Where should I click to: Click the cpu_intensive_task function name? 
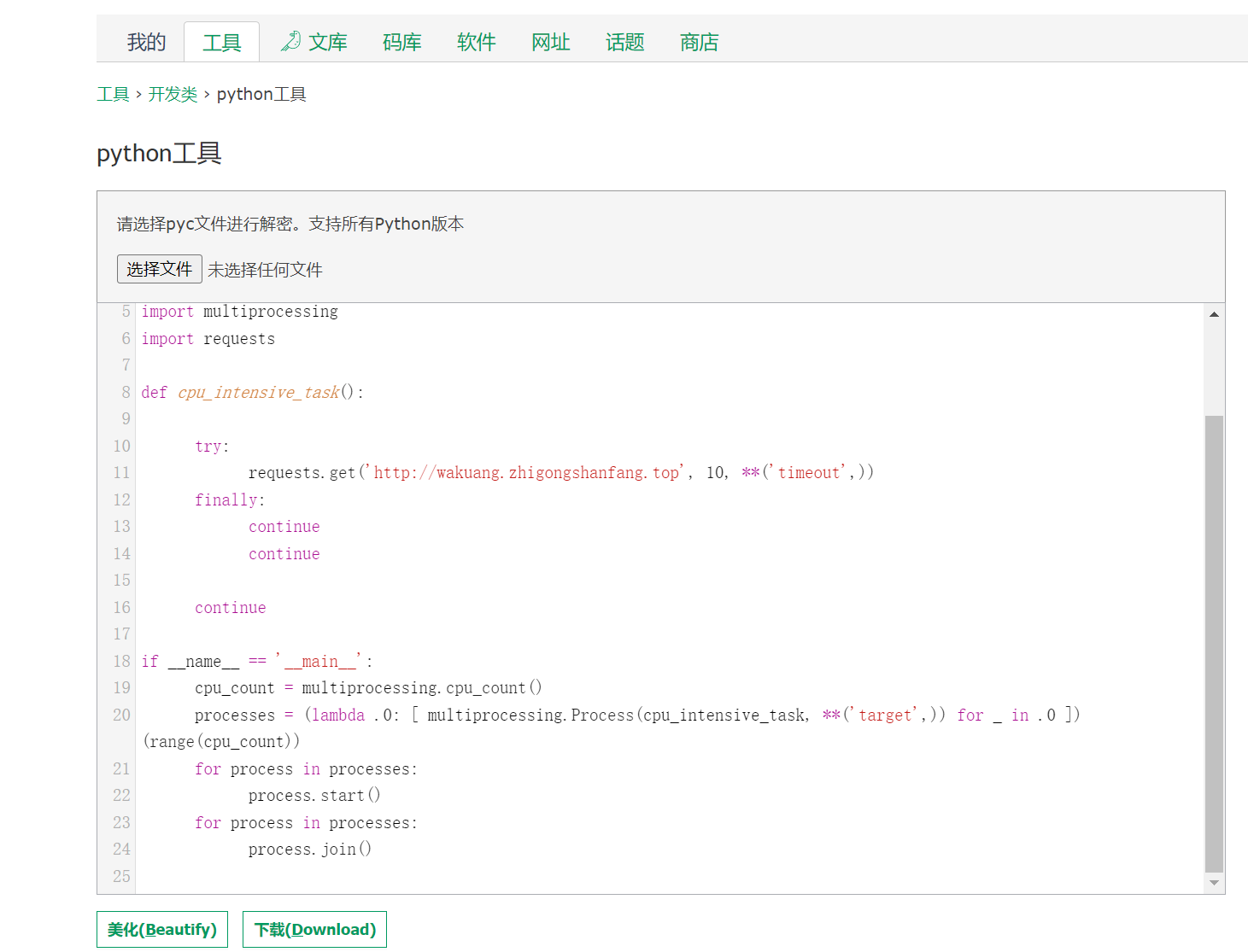coord(259,393)
